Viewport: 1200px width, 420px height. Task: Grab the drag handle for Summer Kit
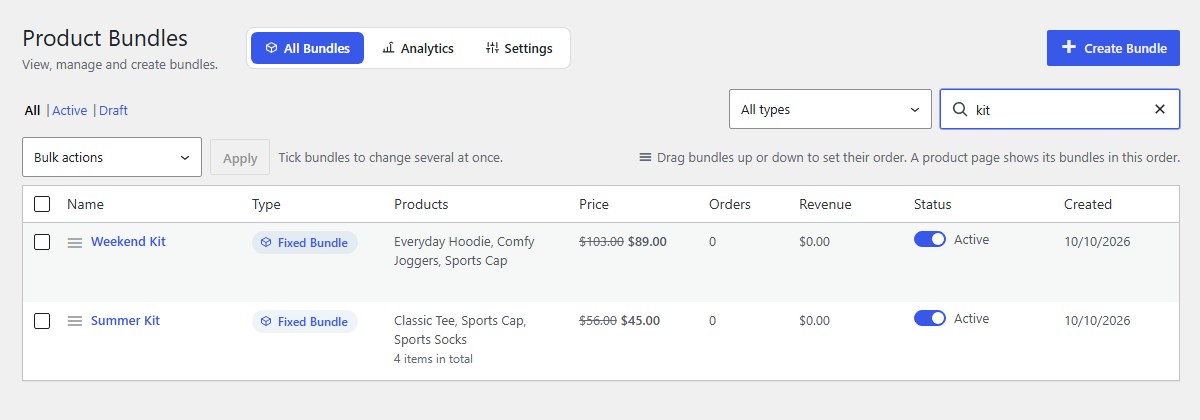(x=75, y=321)
